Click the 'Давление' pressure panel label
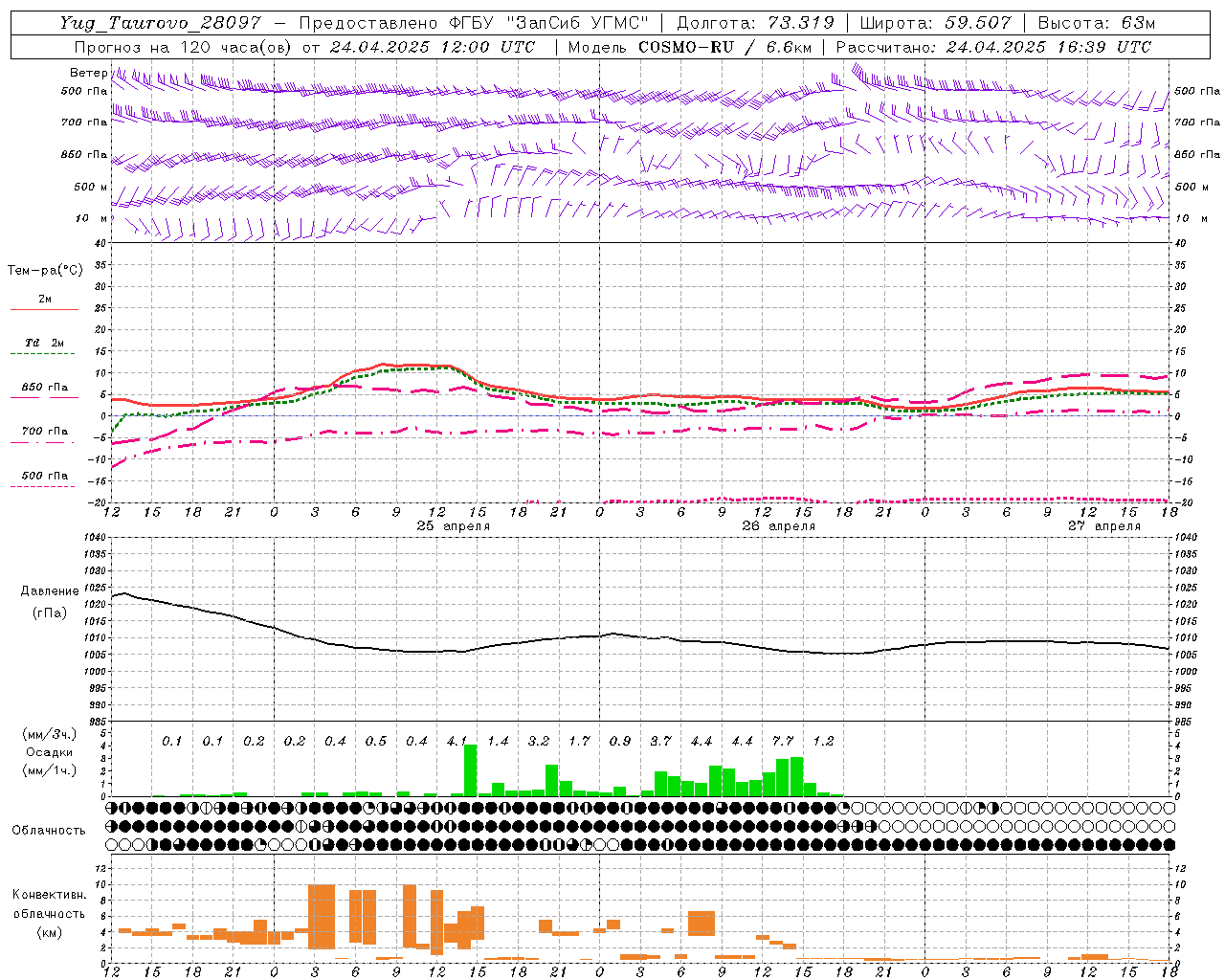1225x980 pixels. [50, 591]
